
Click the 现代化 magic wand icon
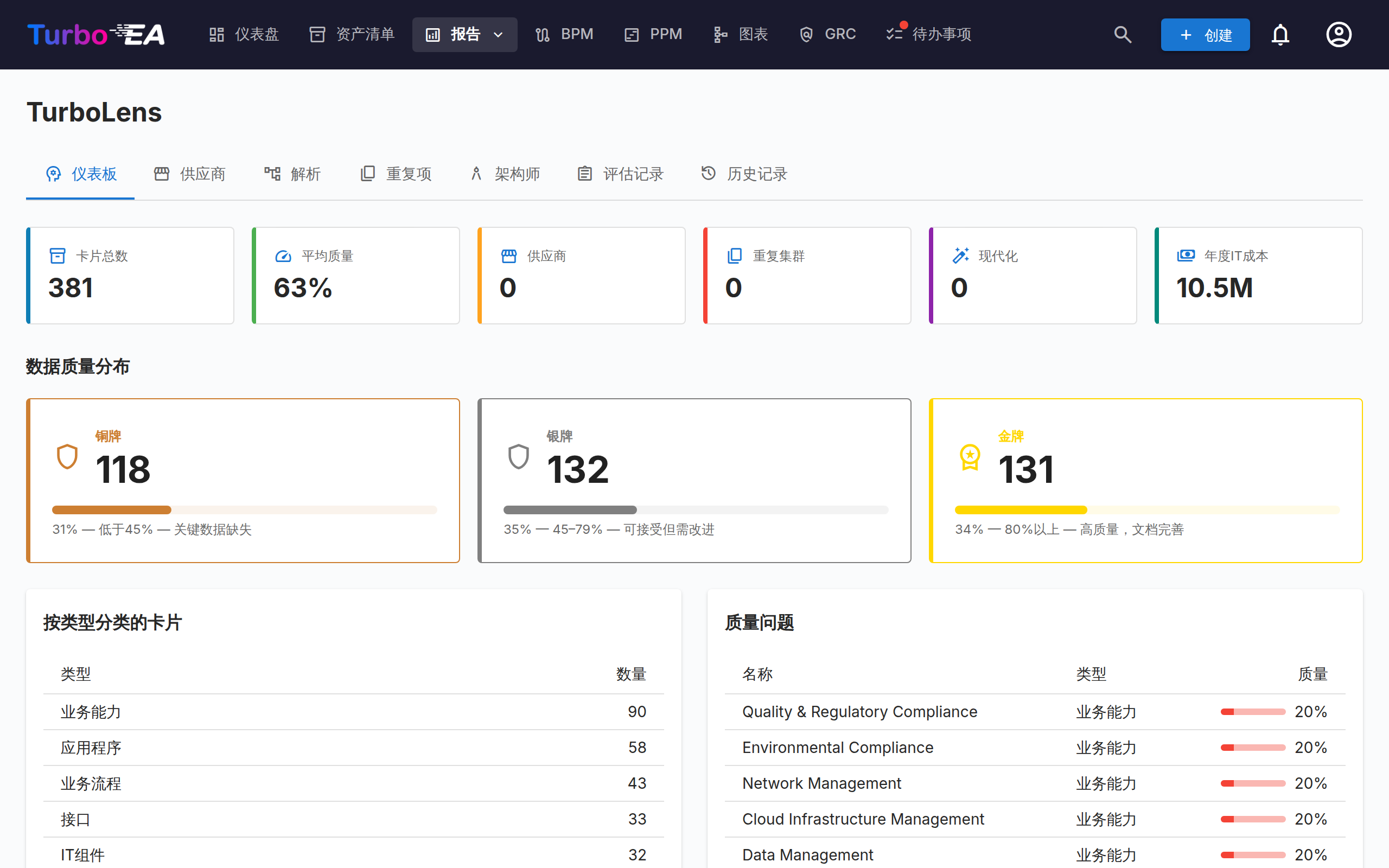(960, 255)
